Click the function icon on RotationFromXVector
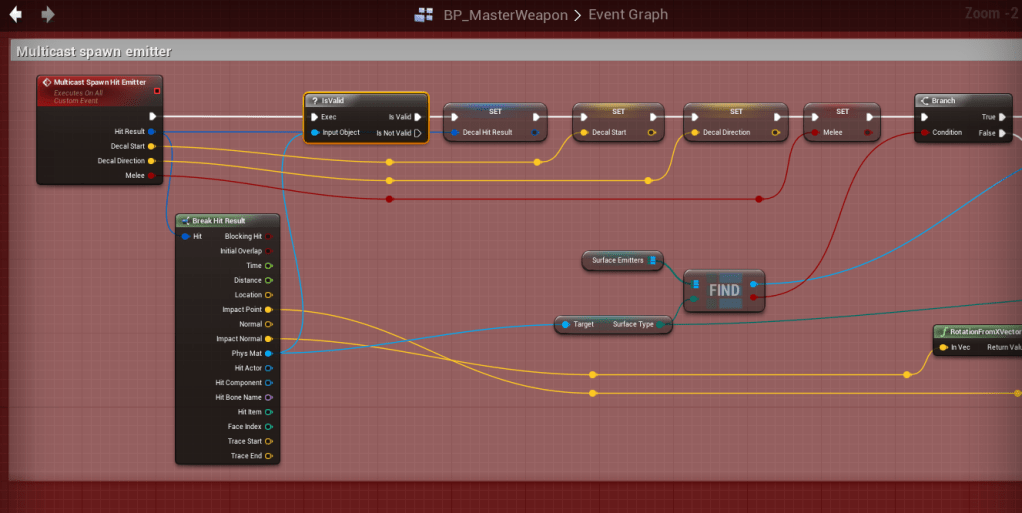 pos(943,332)
